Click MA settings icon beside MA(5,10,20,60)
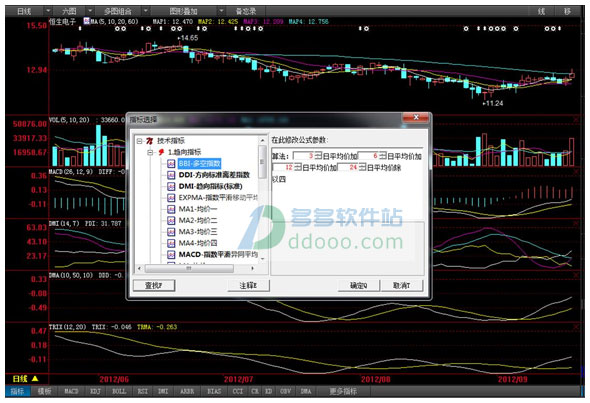The height and width of the screenshot is (403, 590). click(x=87, y=21)
